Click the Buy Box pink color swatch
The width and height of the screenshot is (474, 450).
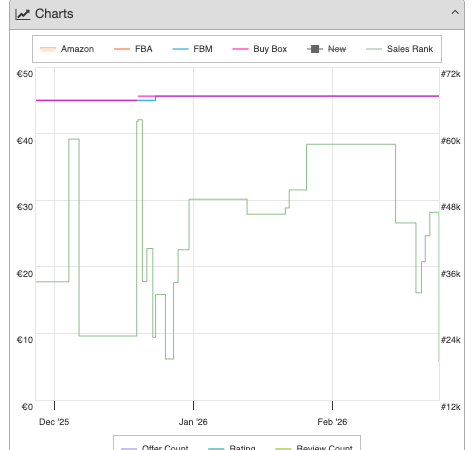(240, 49)
